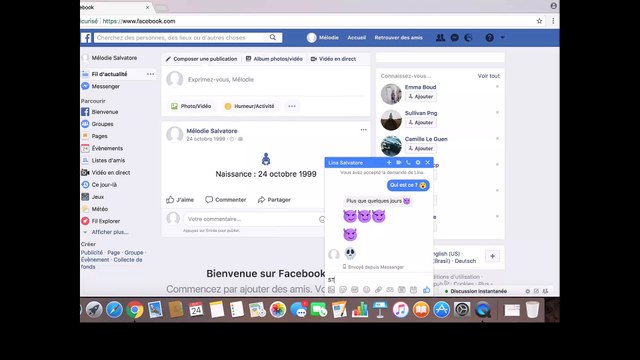Screen dimensions: 640x360
Task: Close the Lina Salvatore chat window
Action: [428, 162]
